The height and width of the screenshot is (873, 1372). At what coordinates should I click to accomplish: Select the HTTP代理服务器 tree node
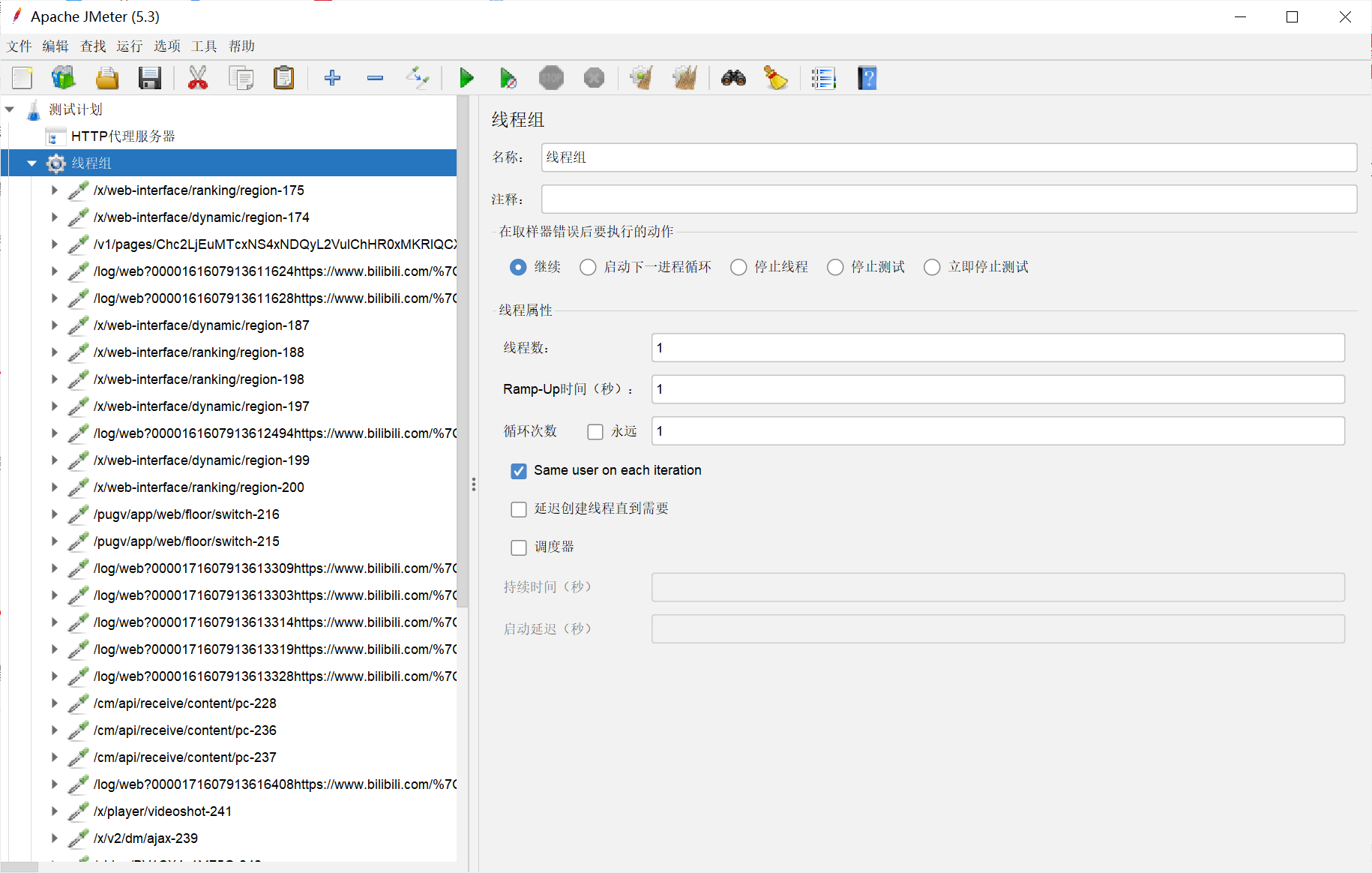pos(123,136)
